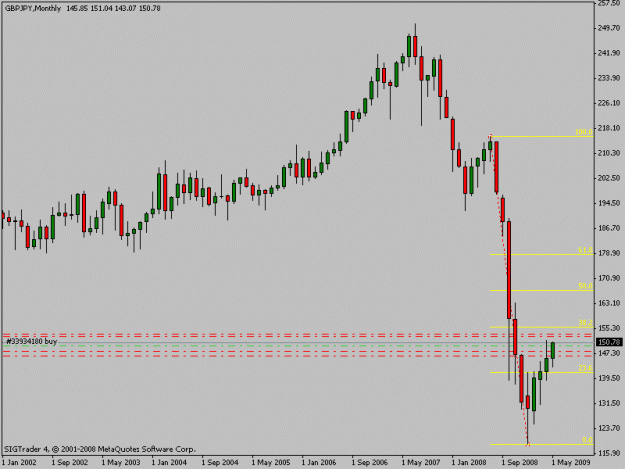Click the current price tag 150.78
The width and height of the screenshot is (625, 469).
point(609,342)
